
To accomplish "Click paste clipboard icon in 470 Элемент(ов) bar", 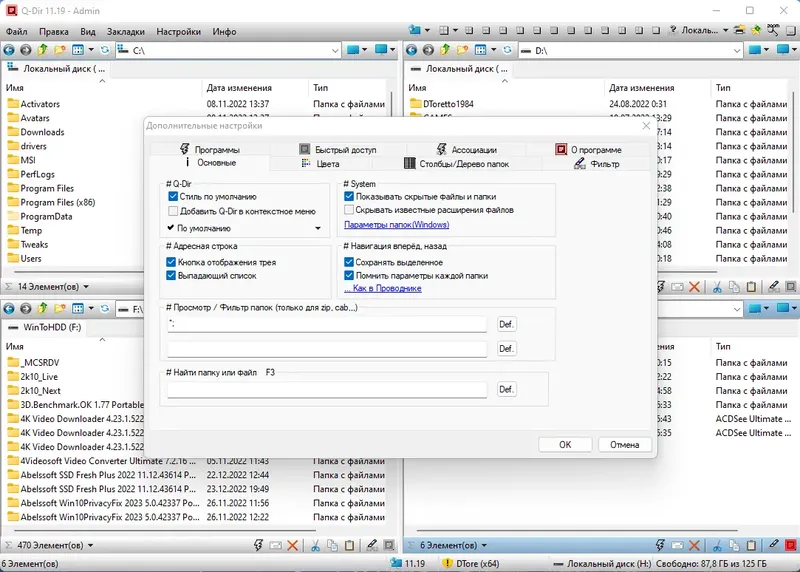I will tap(349, 545).
